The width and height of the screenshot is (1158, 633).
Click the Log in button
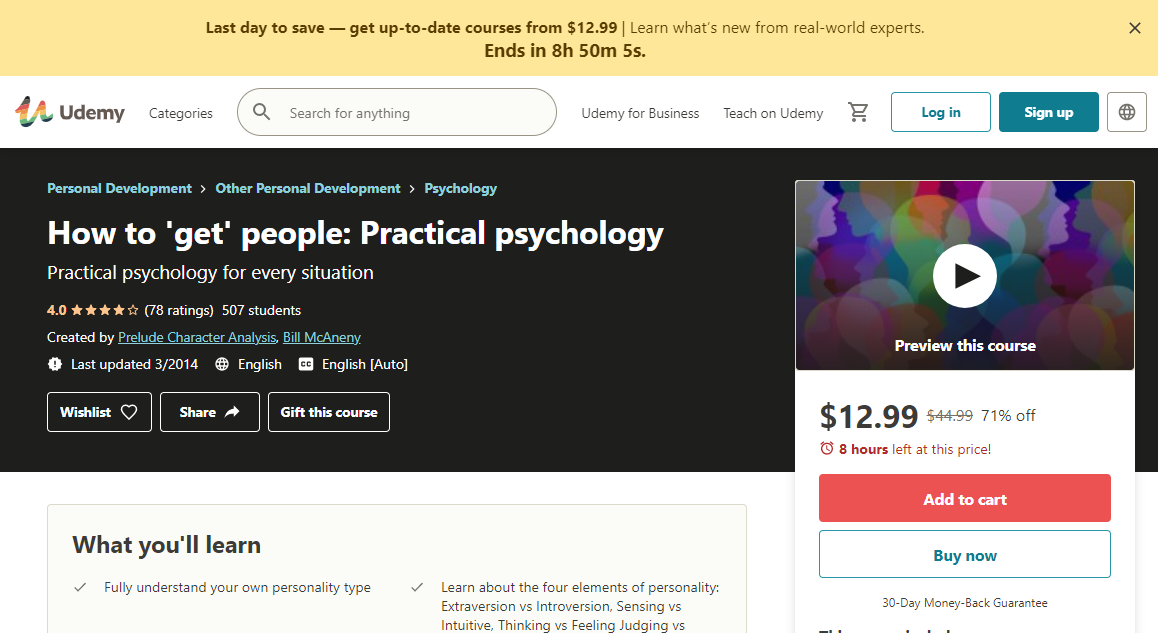click(940, 112)
